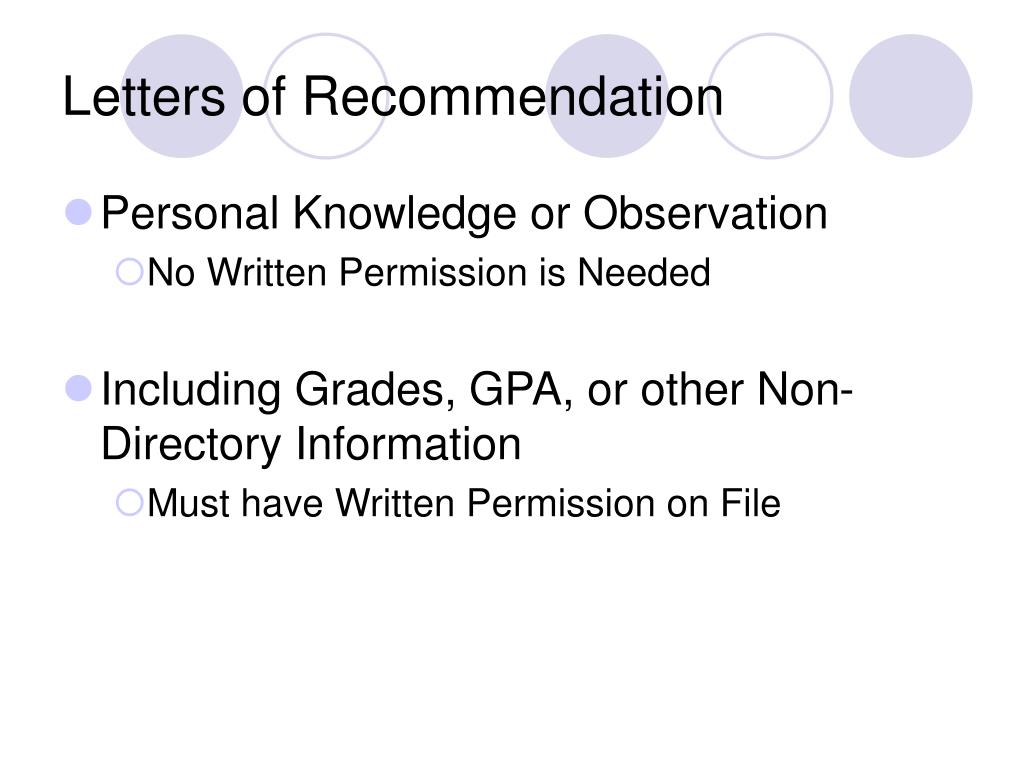Select the hollow bullet before Must have Written
Viewport: 1024px width, 768px height.
129,503
